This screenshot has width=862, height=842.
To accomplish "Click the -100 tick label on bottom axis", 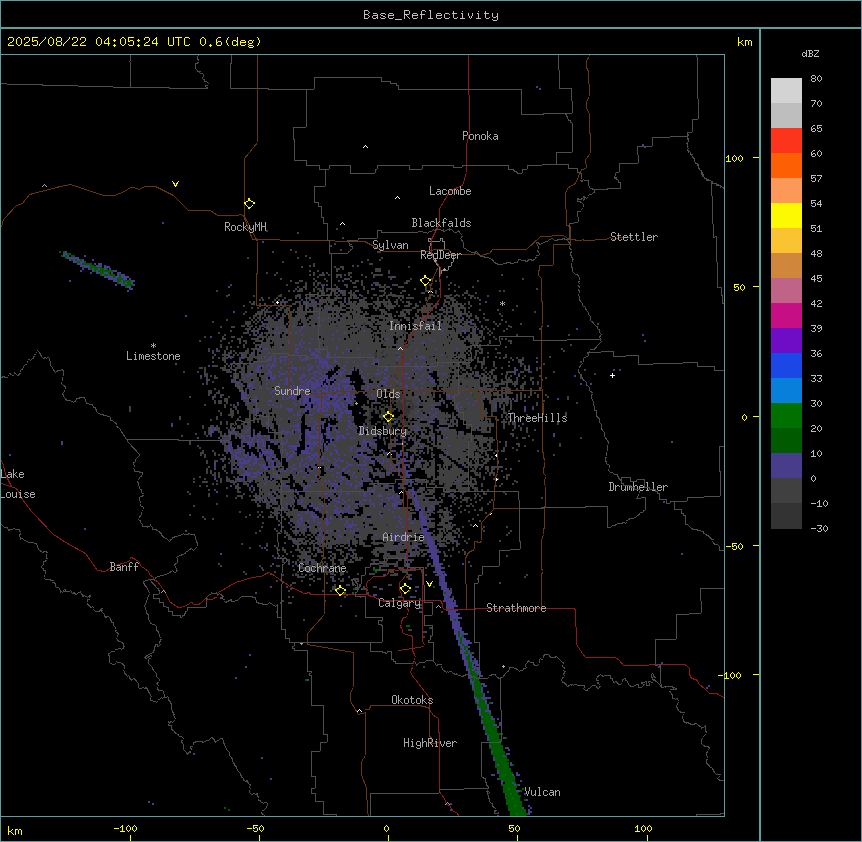I will [x=125, y=828].
